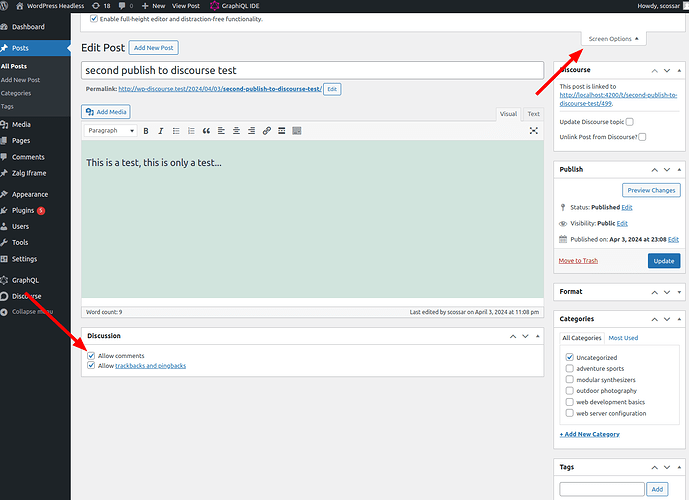Check adventure sports category
This screenshot has height=500, width=689.
[x=569, y=368]
